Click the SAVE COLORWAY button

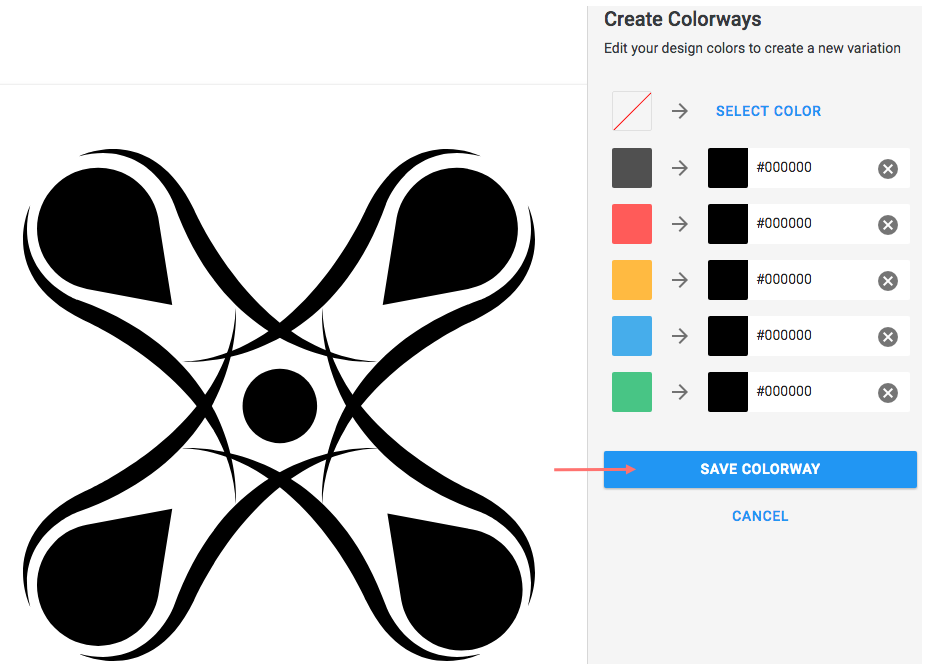pos(760,469)
